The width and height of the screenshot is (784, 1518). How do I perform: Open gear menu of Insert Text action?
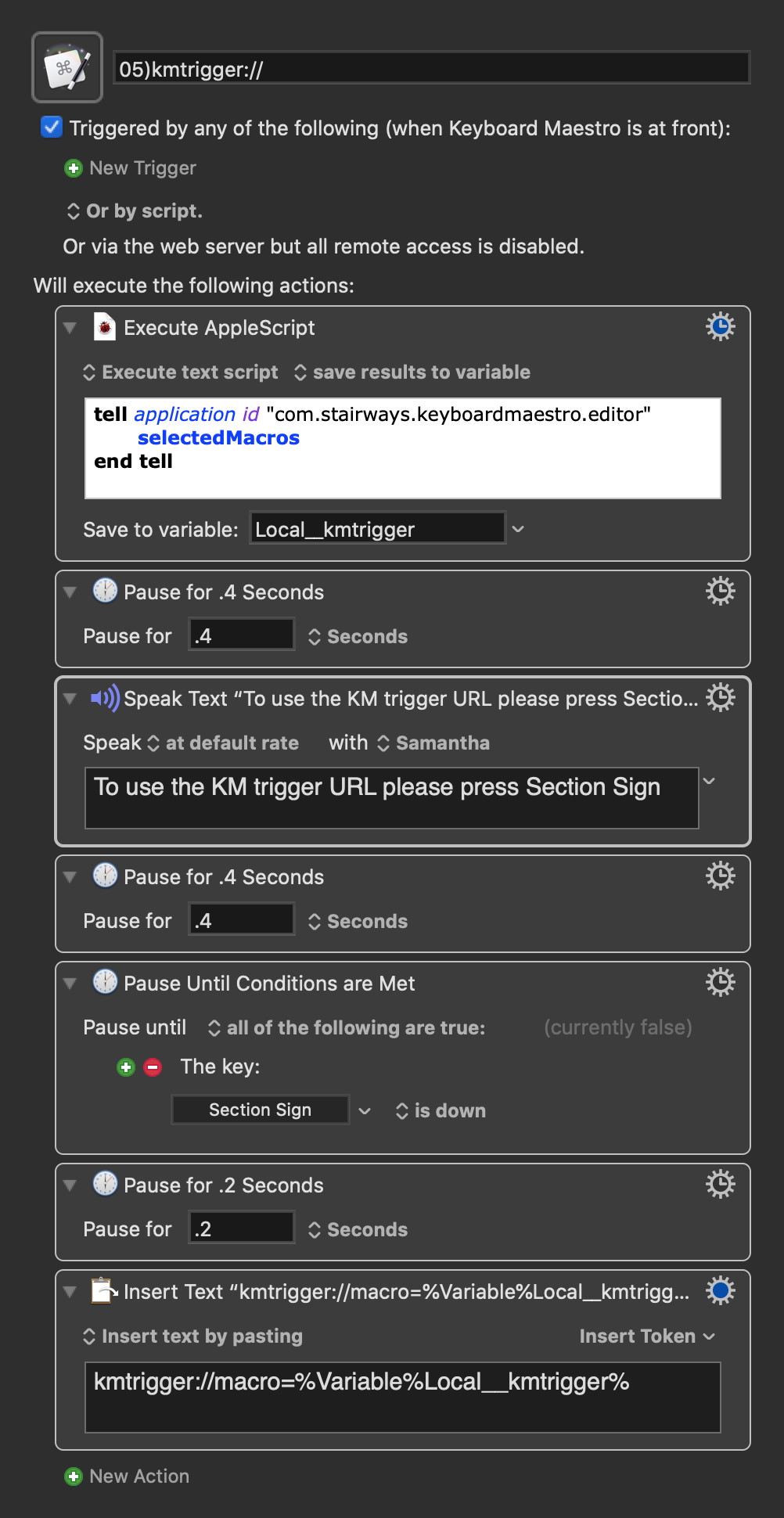coord(720,1290)
